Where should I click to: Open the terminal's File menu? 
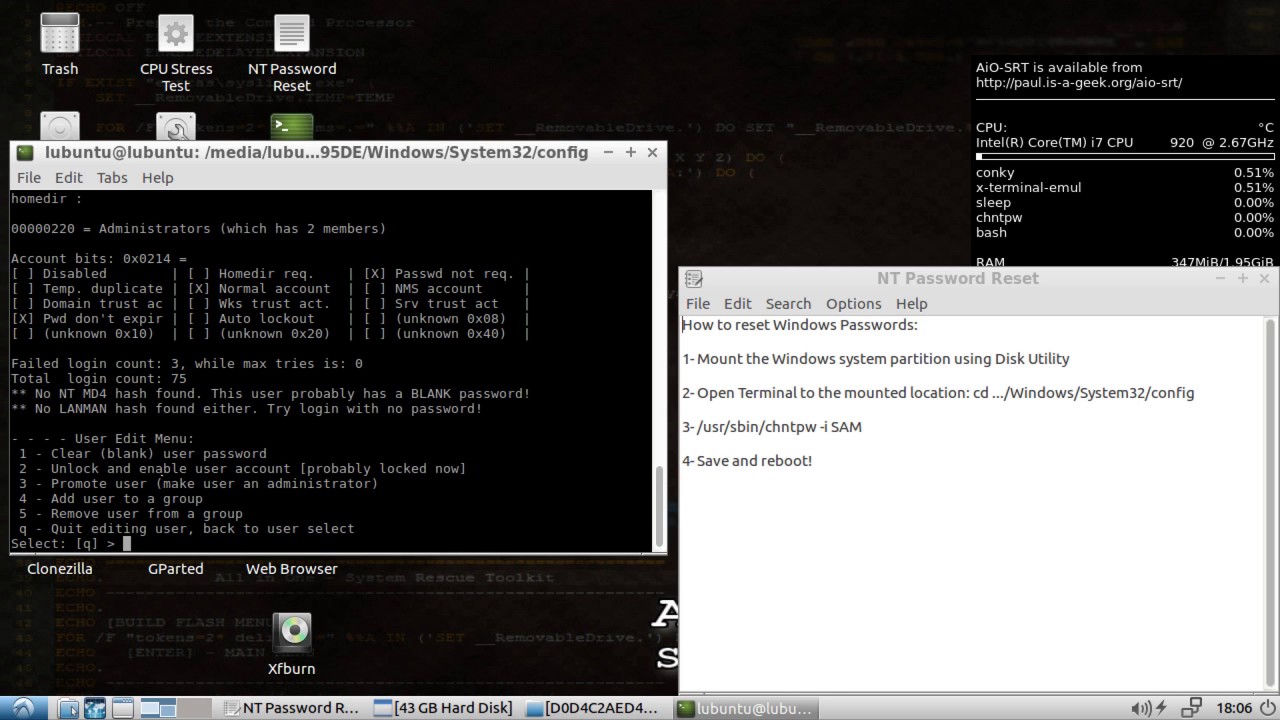coord(29,178)
